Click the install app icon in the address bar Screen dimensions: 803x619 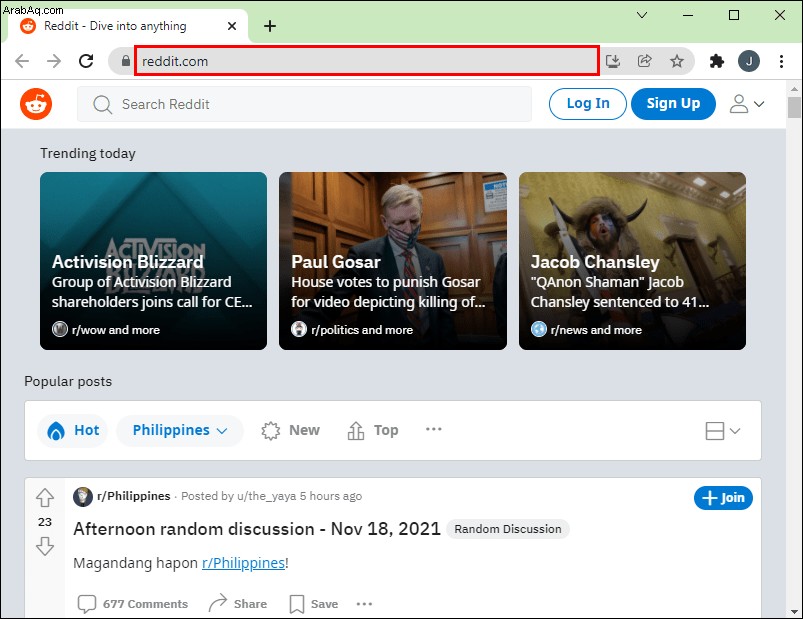point(612,61)
